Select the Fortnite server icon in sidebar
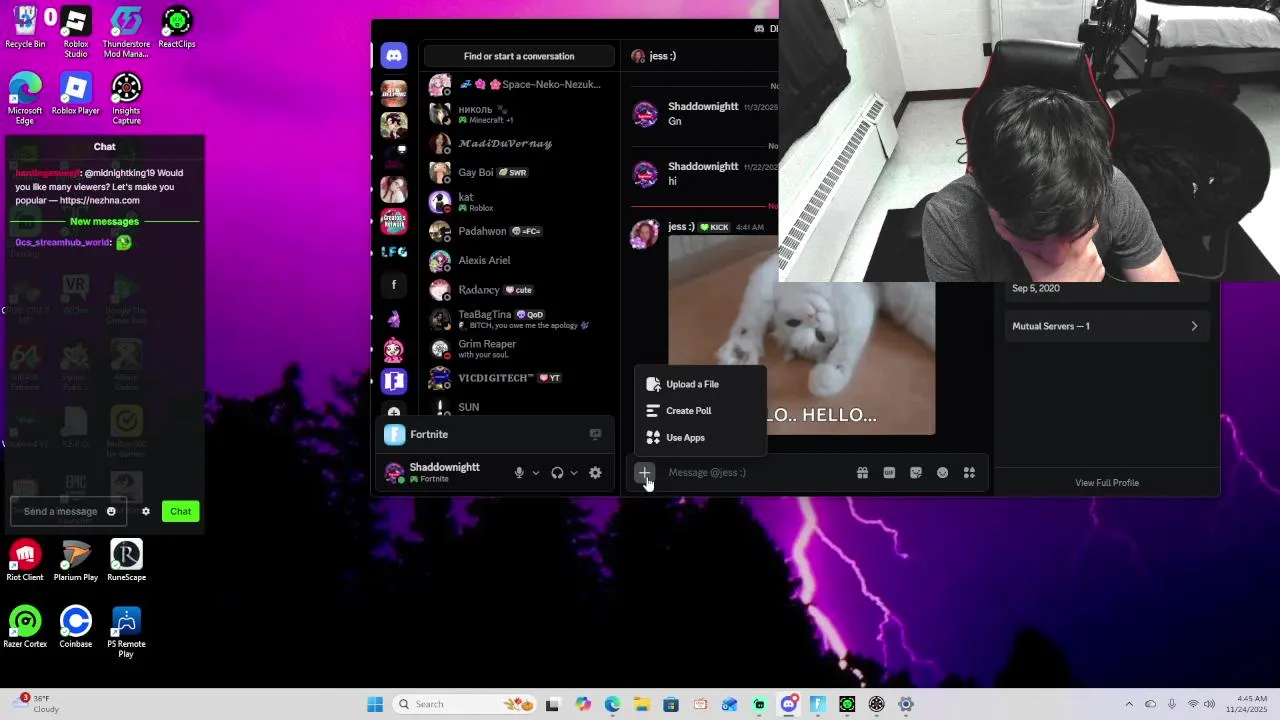Image resolution: width=1280 pixels, height=720 pixels. [x=394, y=381]
